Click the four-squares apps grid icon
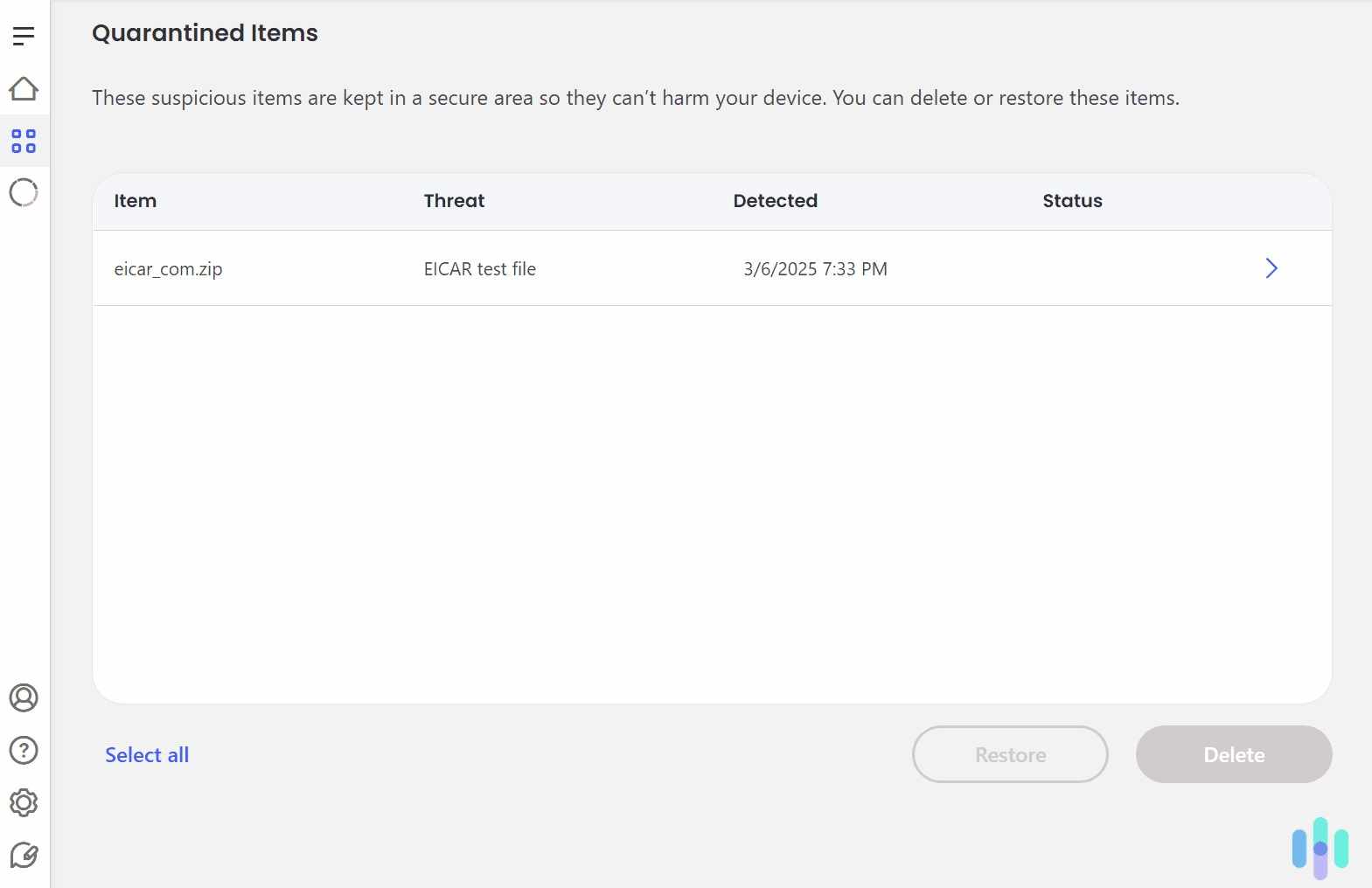 coord(24,141)
